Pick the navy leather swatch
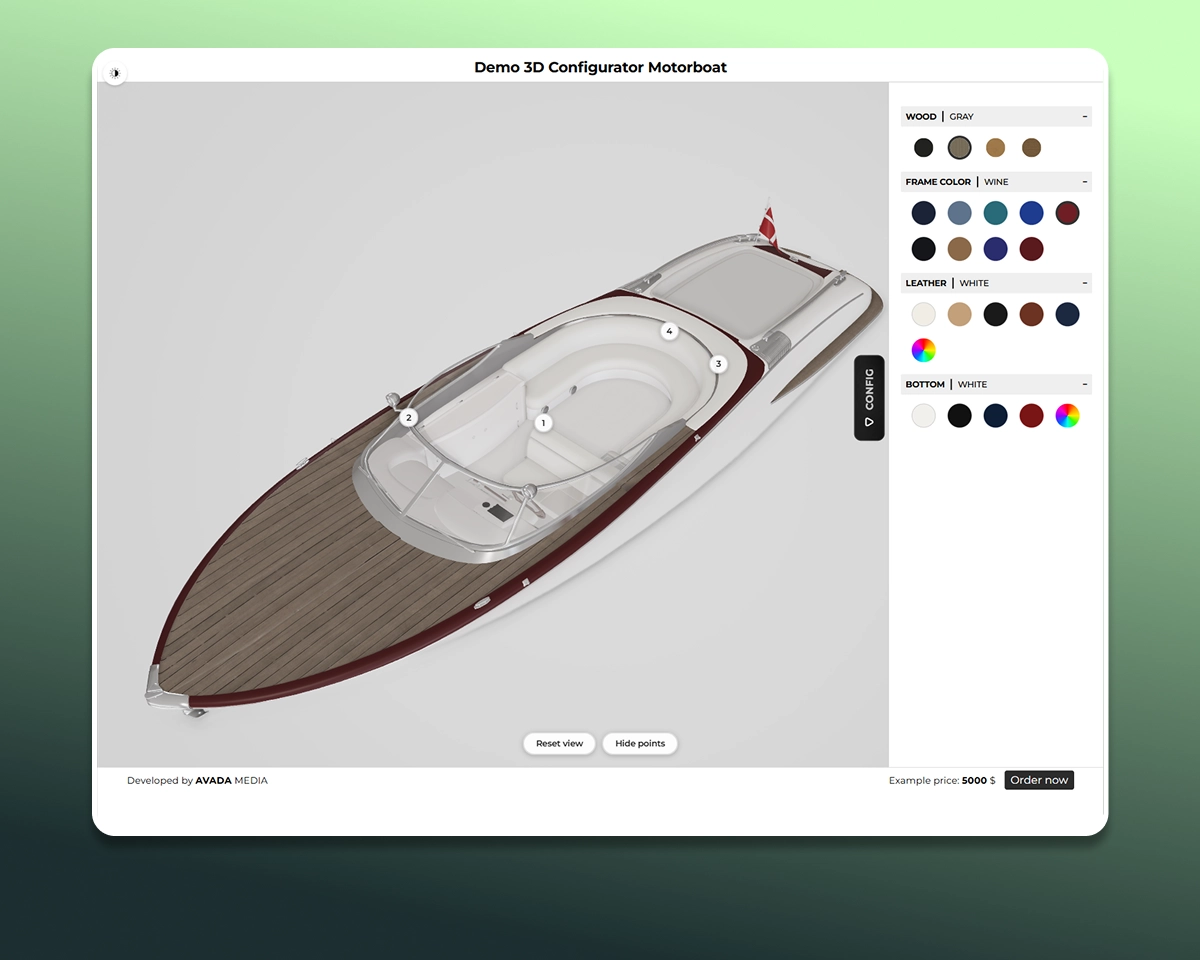Image resolution: width=1200 pixels, height=960 pixels. 1068,314
